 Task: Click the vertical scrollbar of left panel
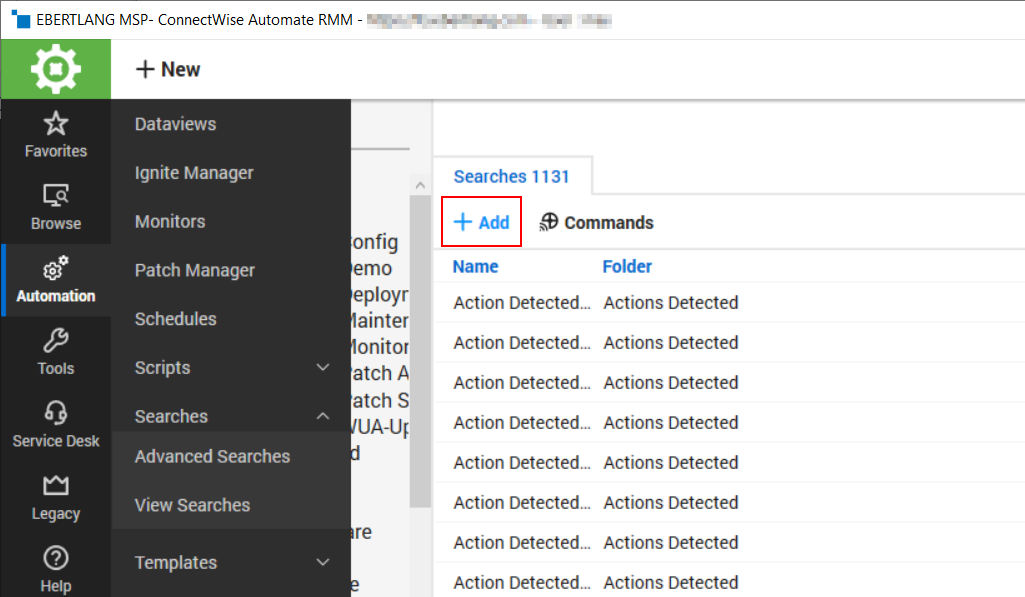pos(420,350)
